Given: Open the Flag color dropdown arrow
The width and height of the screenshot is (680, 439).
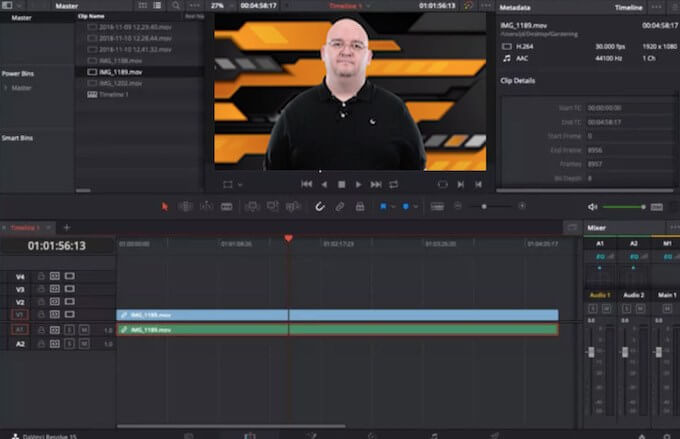Looking at the screenshot, I should (393, 207).
